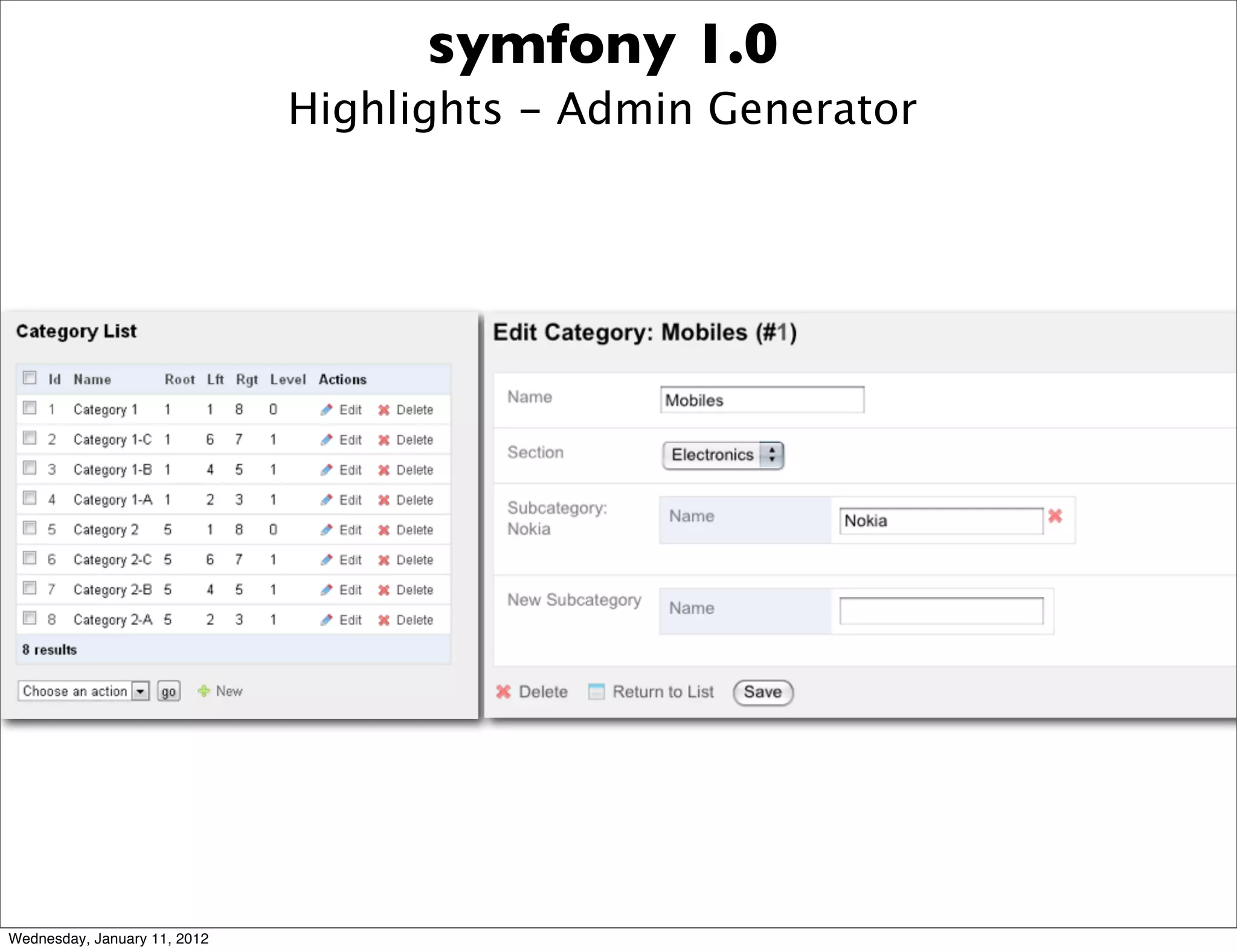Check the box for Category 1-B row
This screenshot has width=1237, height=952.
pos(30,468)
